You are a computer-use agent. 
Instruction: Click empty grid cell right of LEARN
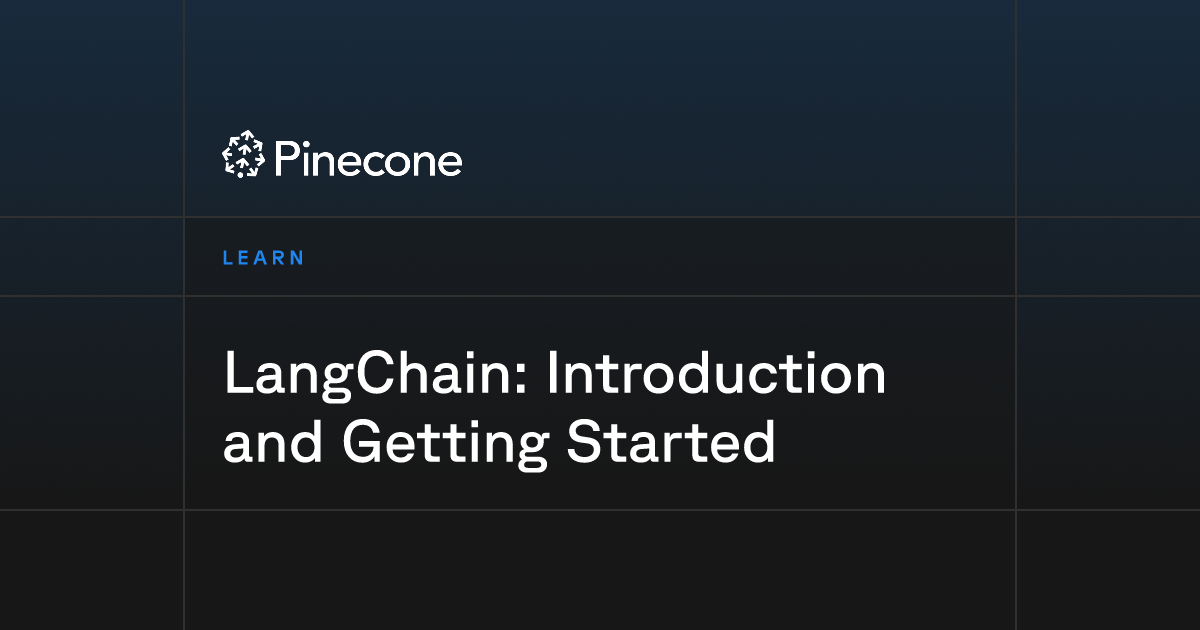click(x=1108, y=256)
